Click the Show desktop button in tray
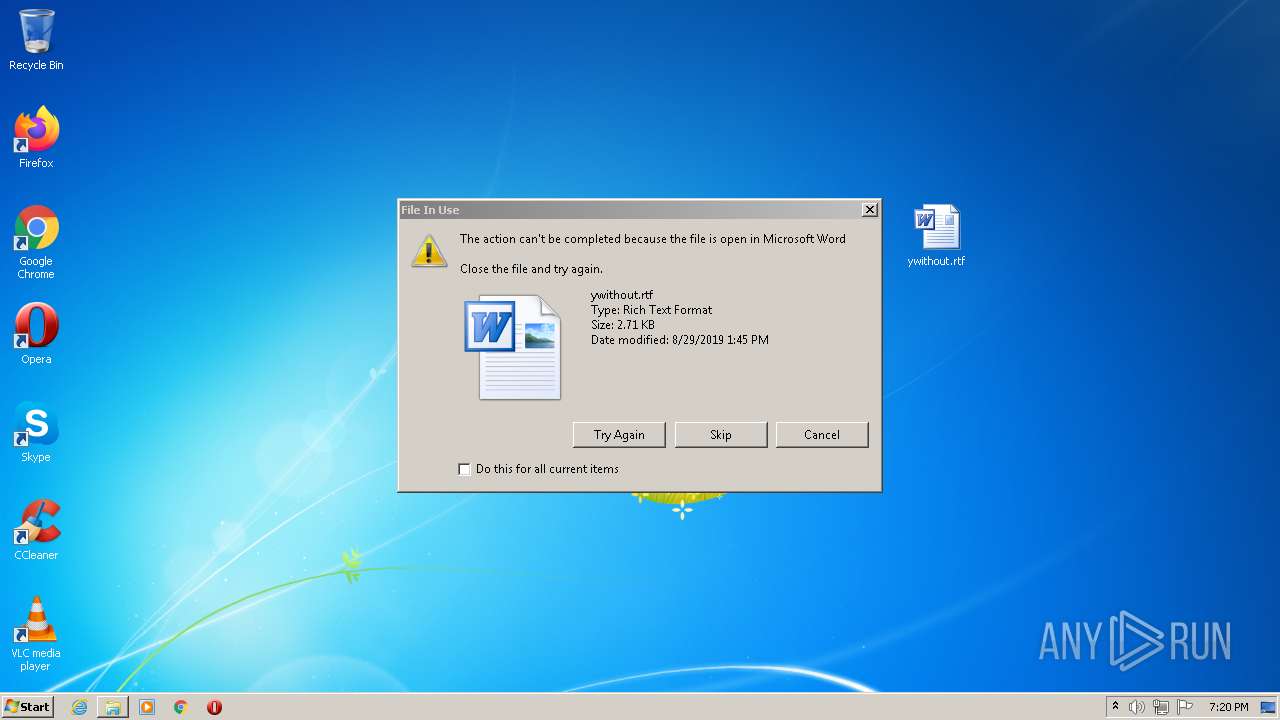1280x720 pixels. (x=1268, y=707)
